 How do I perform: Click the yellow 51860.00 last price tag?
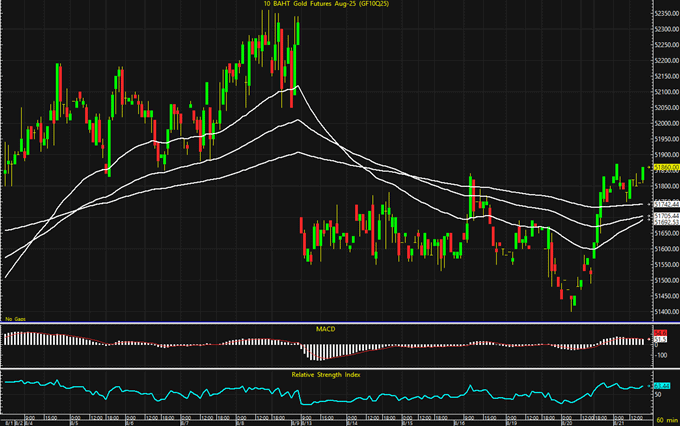664,167
